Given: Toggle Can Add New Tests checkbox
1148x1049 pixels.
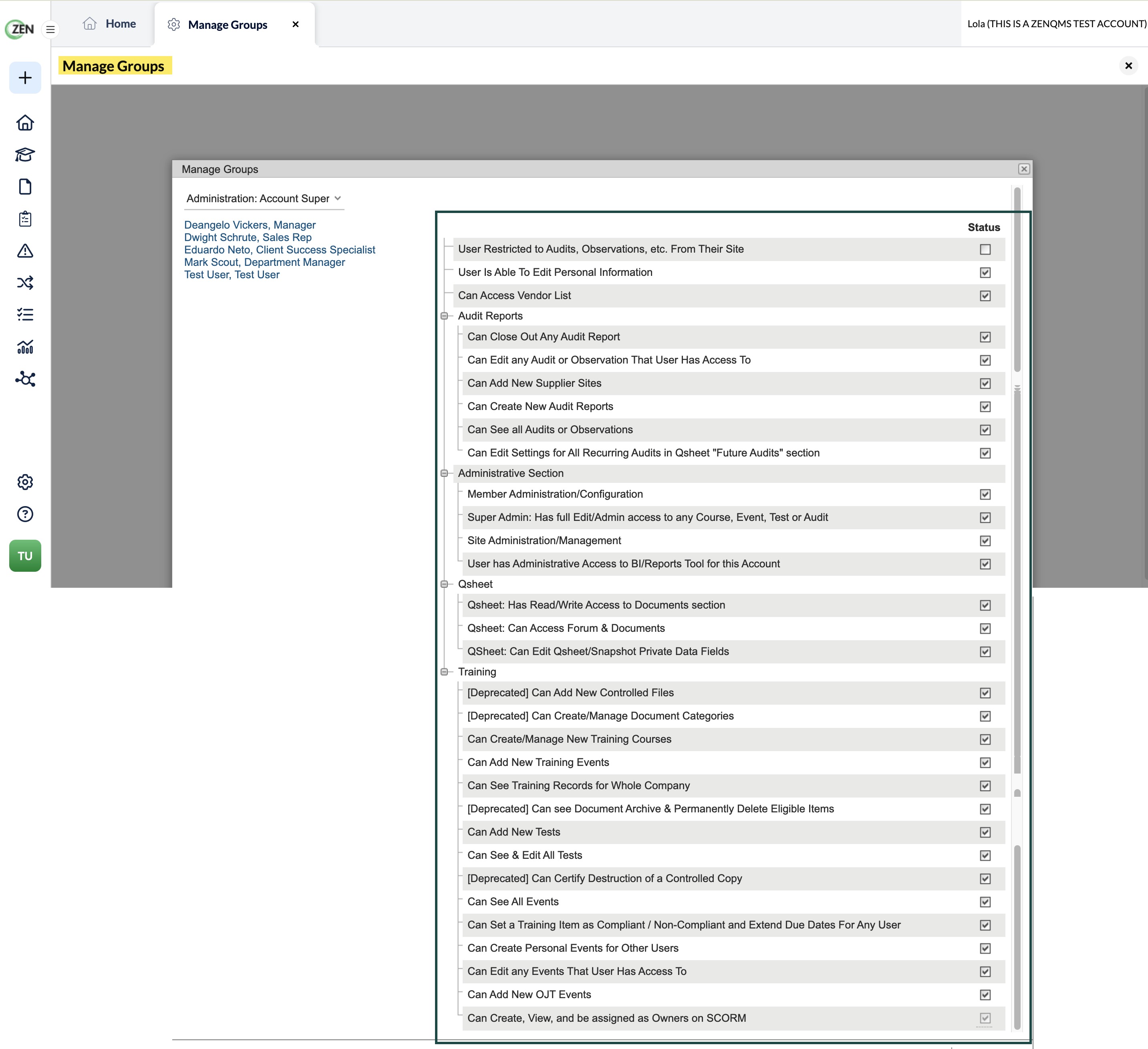Looking at the screenshot, I should coord(985,832).
